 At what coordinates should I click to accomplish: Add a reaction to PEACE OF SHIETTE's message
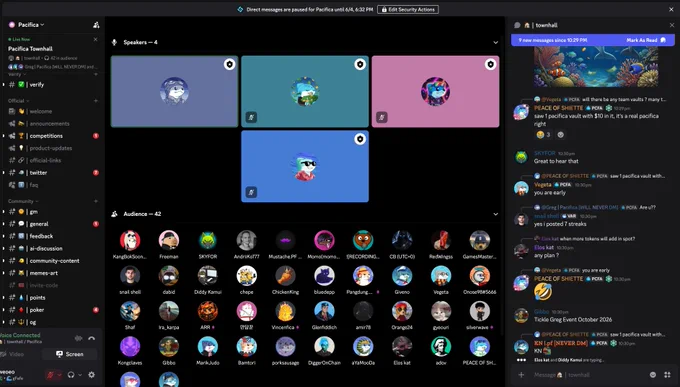[561, 134]
